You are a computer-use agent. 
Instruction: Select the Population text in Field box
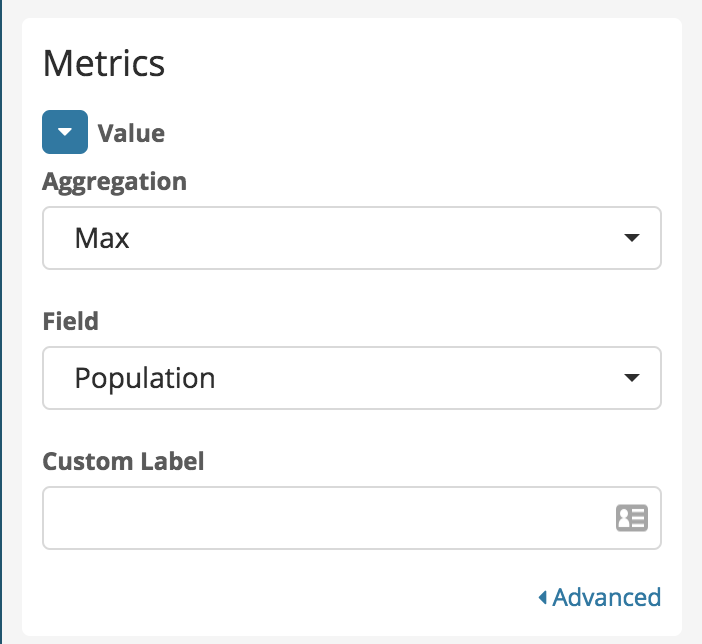145,379
